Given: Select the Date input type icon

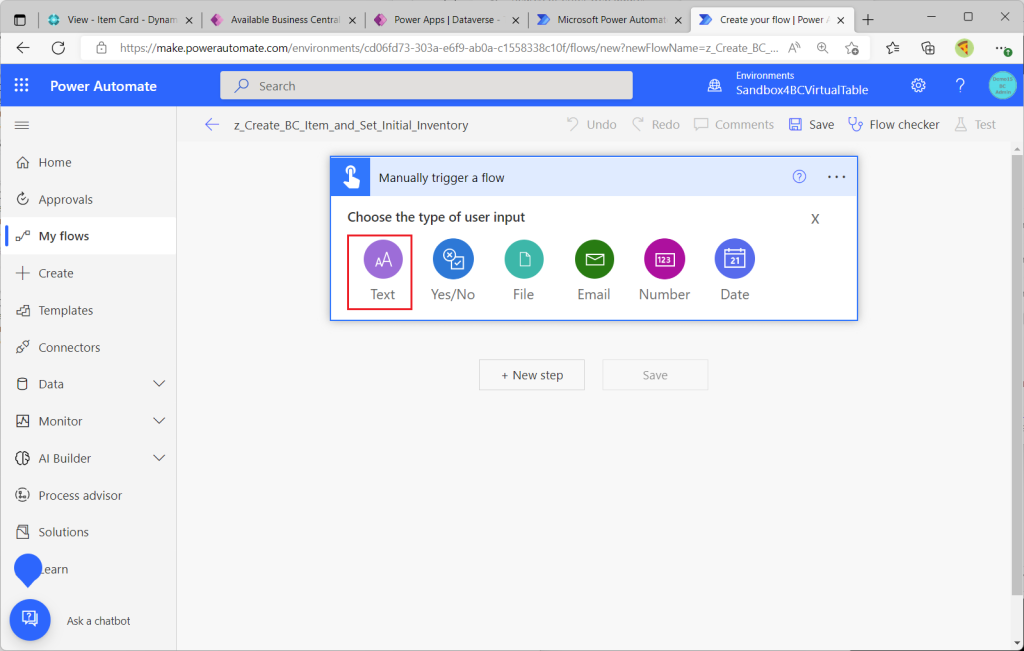Looking at the screenshot, I should pyautogui.click(x=734, y=260).
